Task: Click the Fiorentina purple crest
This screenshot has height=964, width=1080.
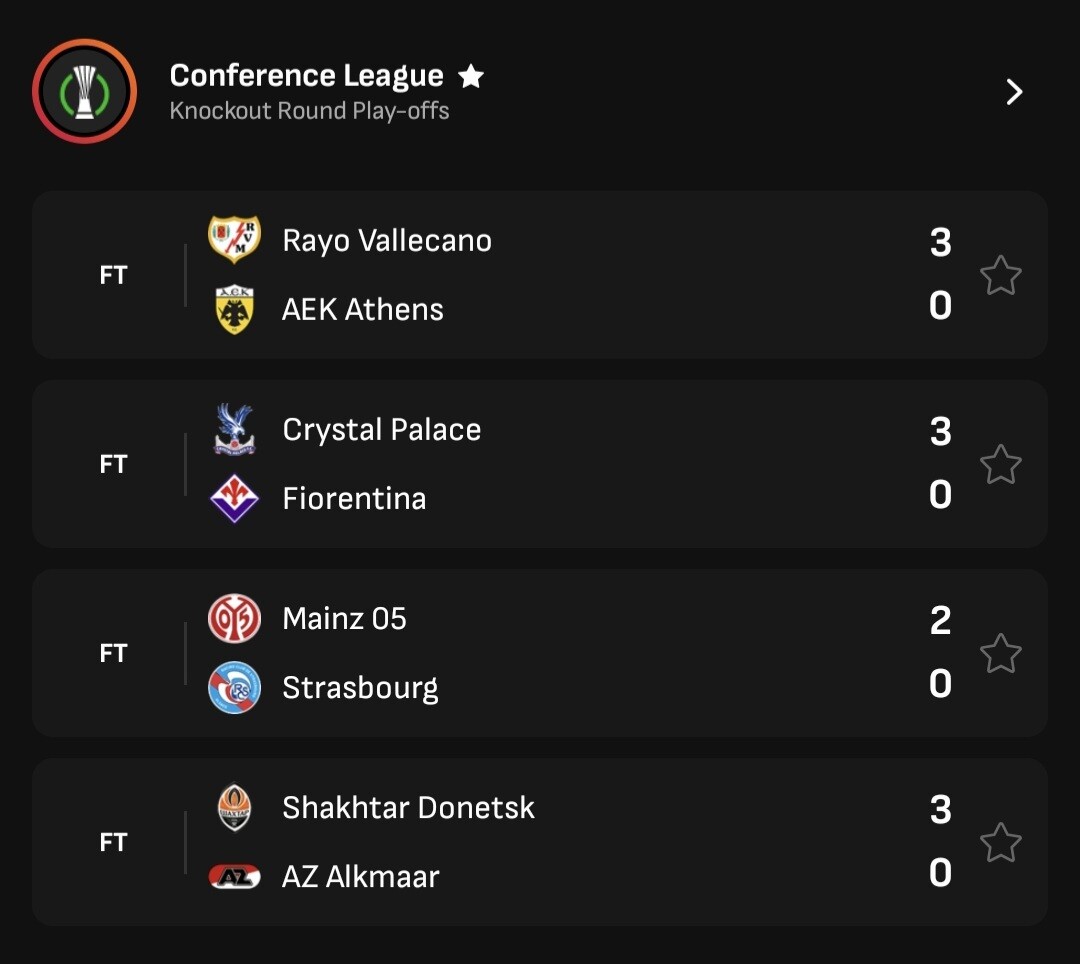Action: 234,498
